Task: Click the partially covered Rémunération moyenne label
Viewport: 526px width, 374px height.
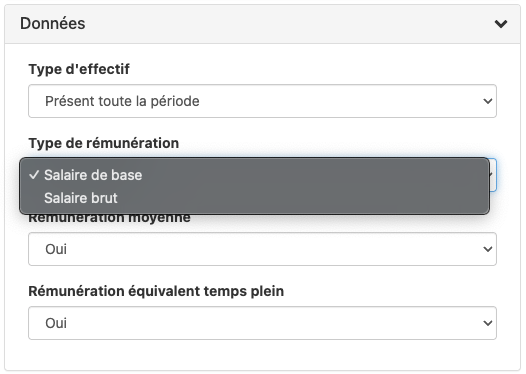Action: coord(109,219)
